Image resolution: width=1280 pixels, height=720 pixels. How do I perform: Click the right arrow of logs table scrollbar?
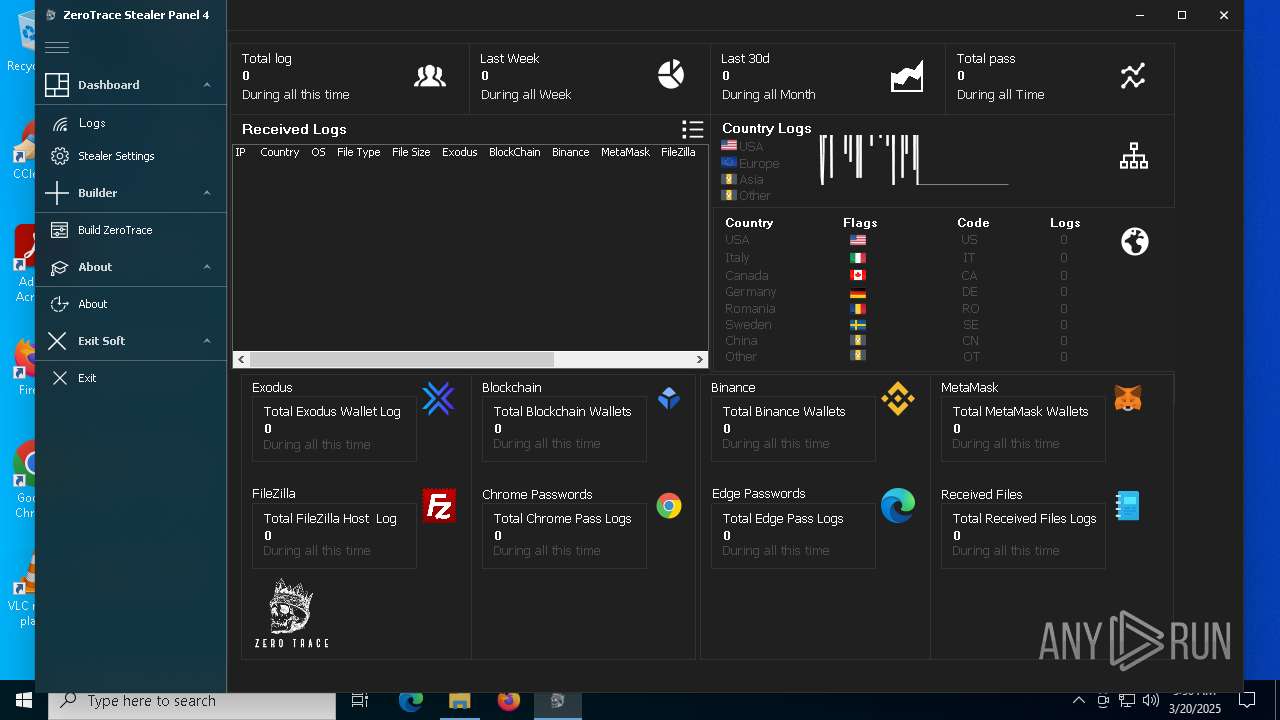[700, 359]
